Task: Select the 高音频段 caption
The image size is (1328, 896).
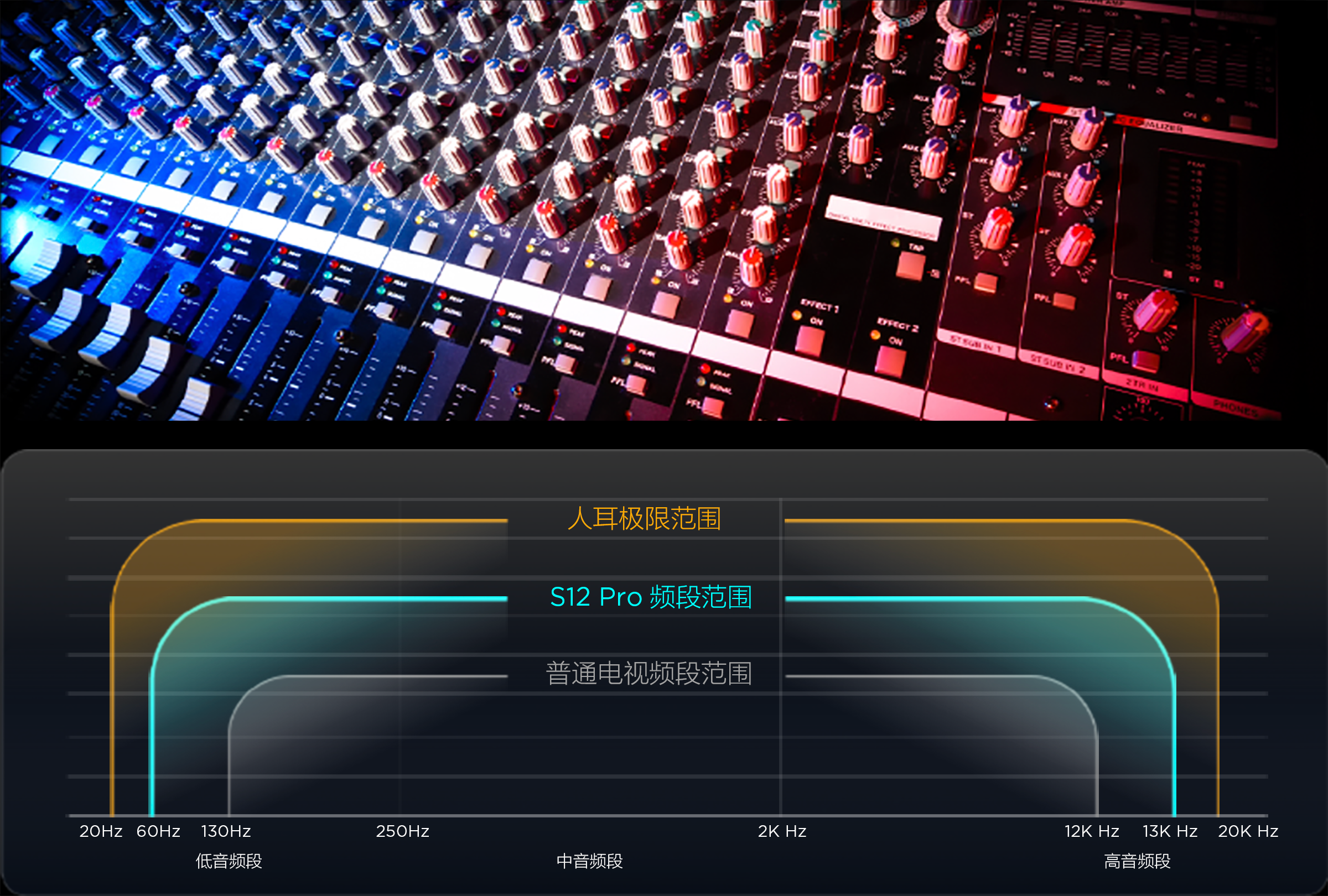Action: pyautogui.click(x=1137, y=861)
